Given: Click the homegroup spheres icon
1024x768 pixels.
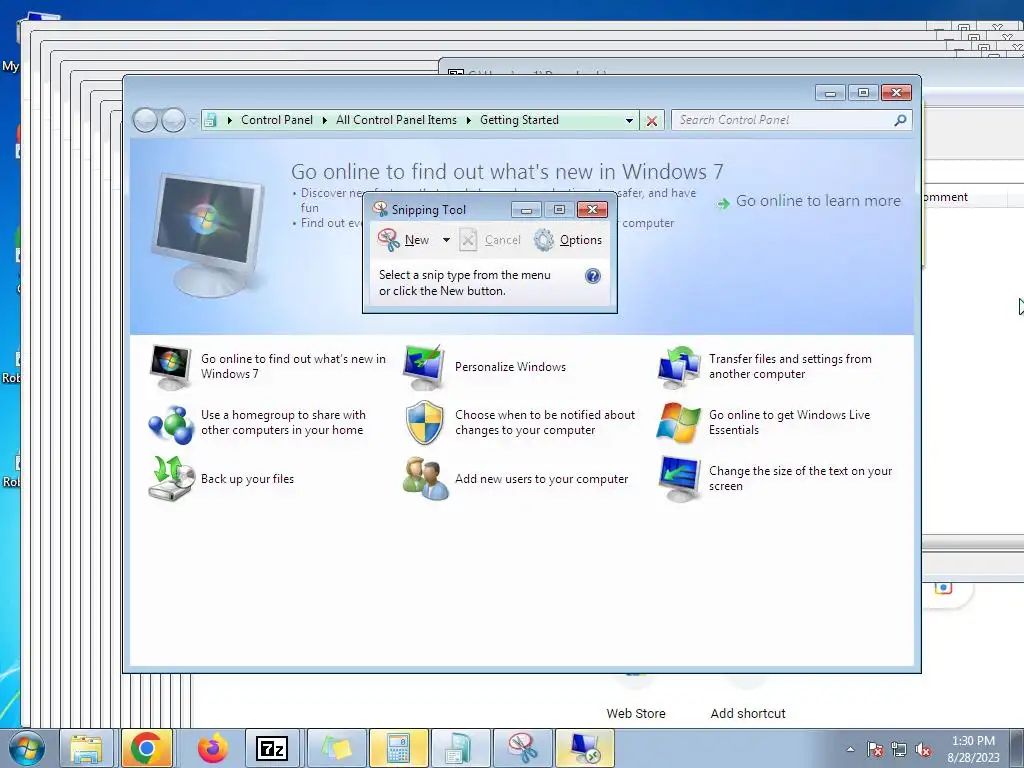Looking at the screenshot, I should 170,424.
